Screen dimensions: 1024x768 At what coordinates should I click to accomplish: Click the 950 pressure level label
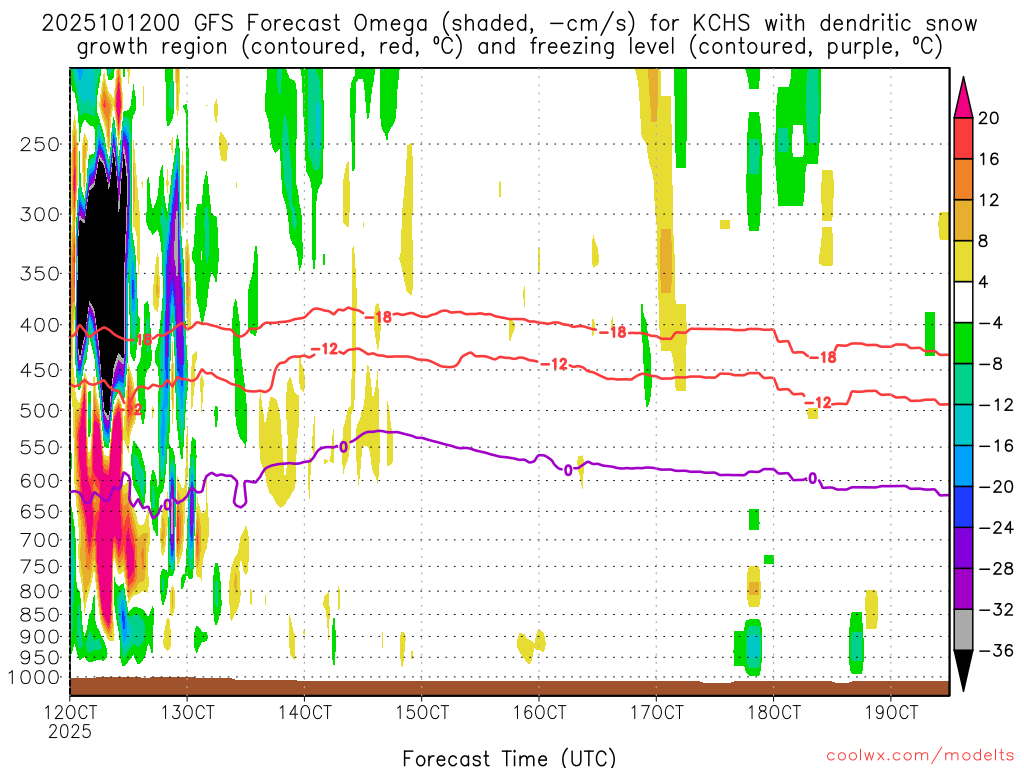[40, 657]
